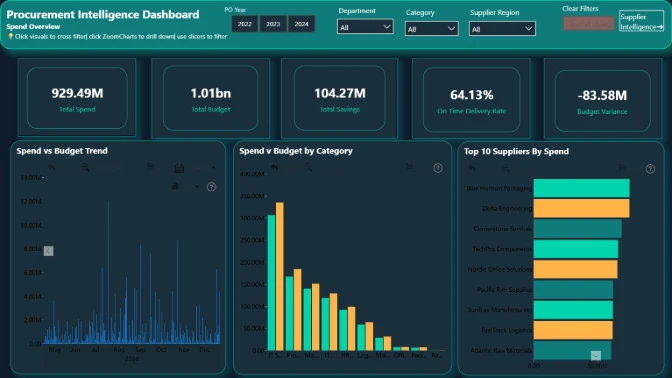Click the tallest orange bar in Category chart

(279, 276)
